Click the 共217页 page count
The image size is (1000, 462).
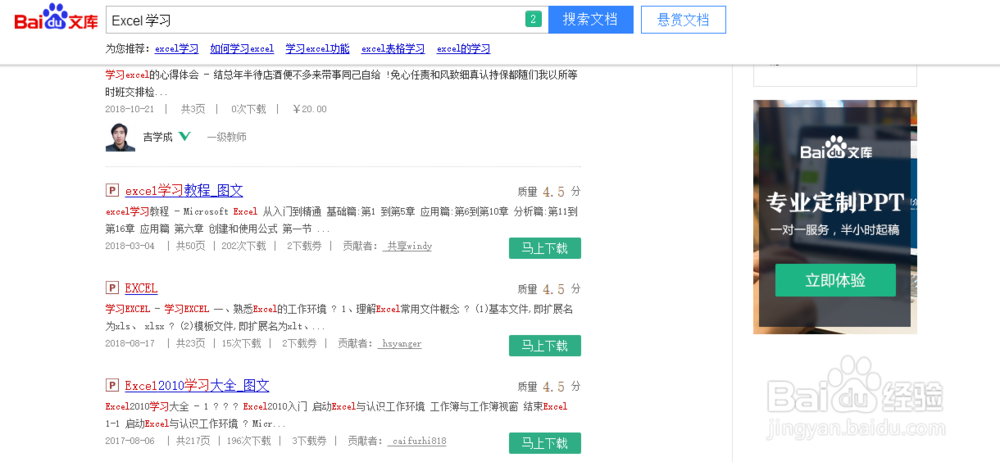(193, 441)
